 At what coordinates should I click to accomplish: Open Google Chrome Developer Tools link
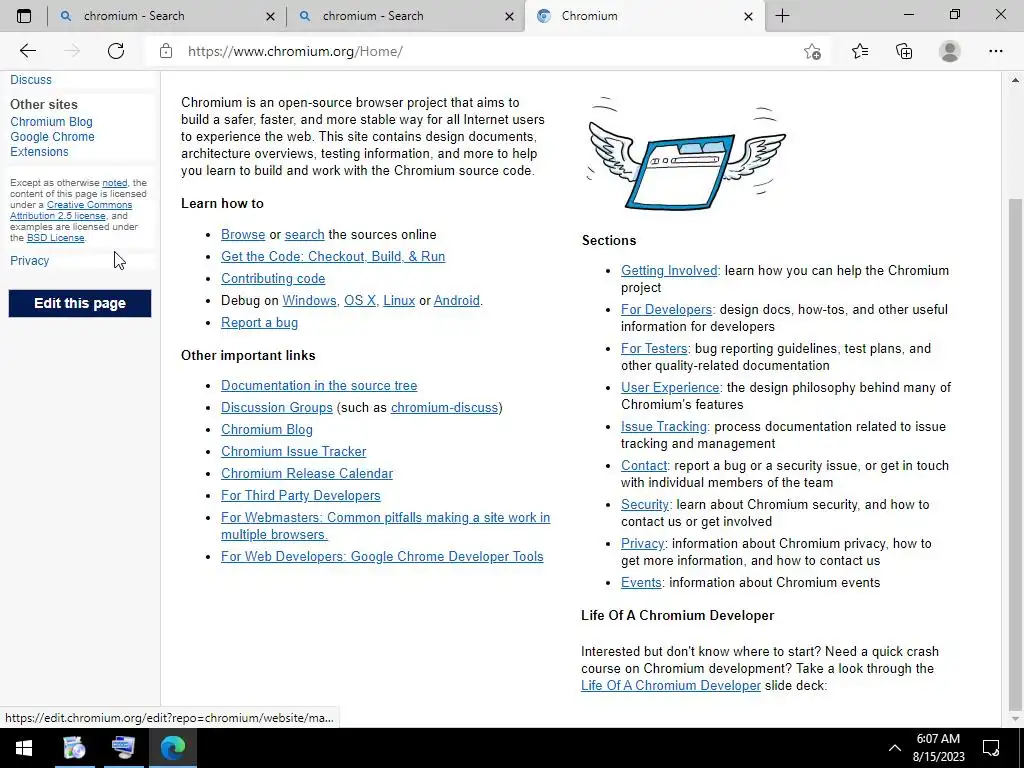coord(382,556)
